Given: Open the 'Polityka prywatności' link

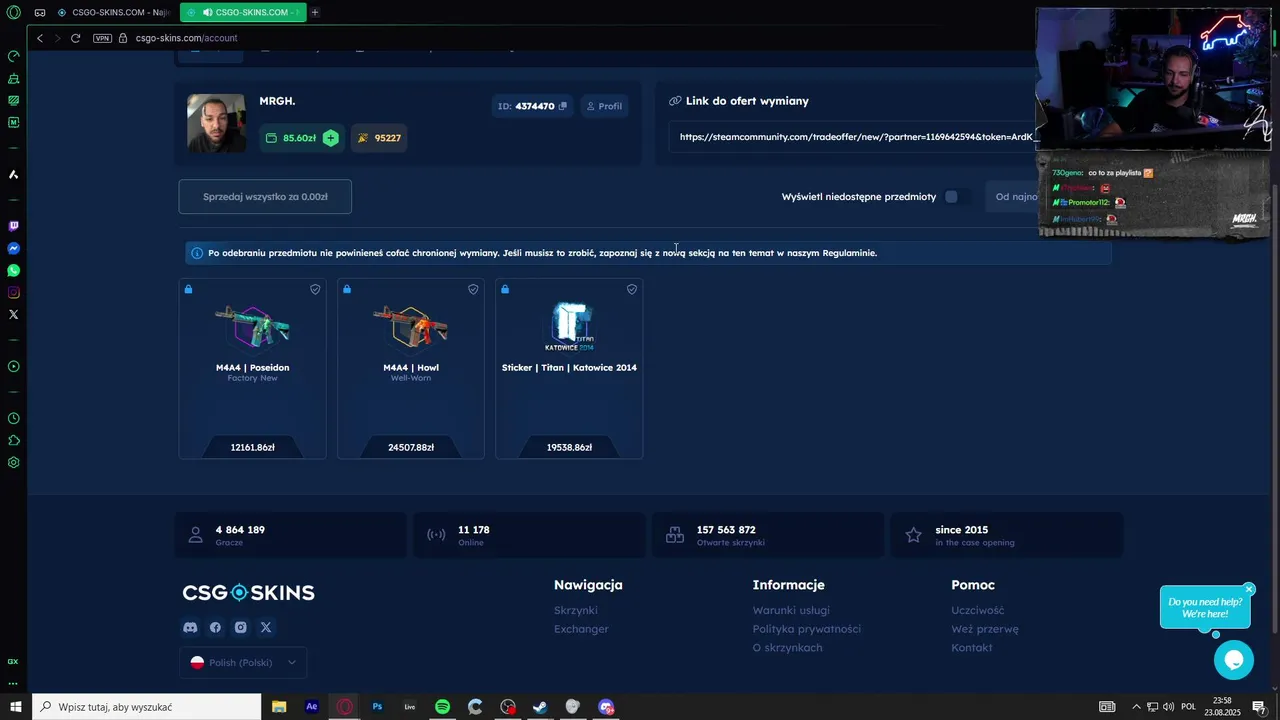Looking at the screenshot, I should click(807, 629).
